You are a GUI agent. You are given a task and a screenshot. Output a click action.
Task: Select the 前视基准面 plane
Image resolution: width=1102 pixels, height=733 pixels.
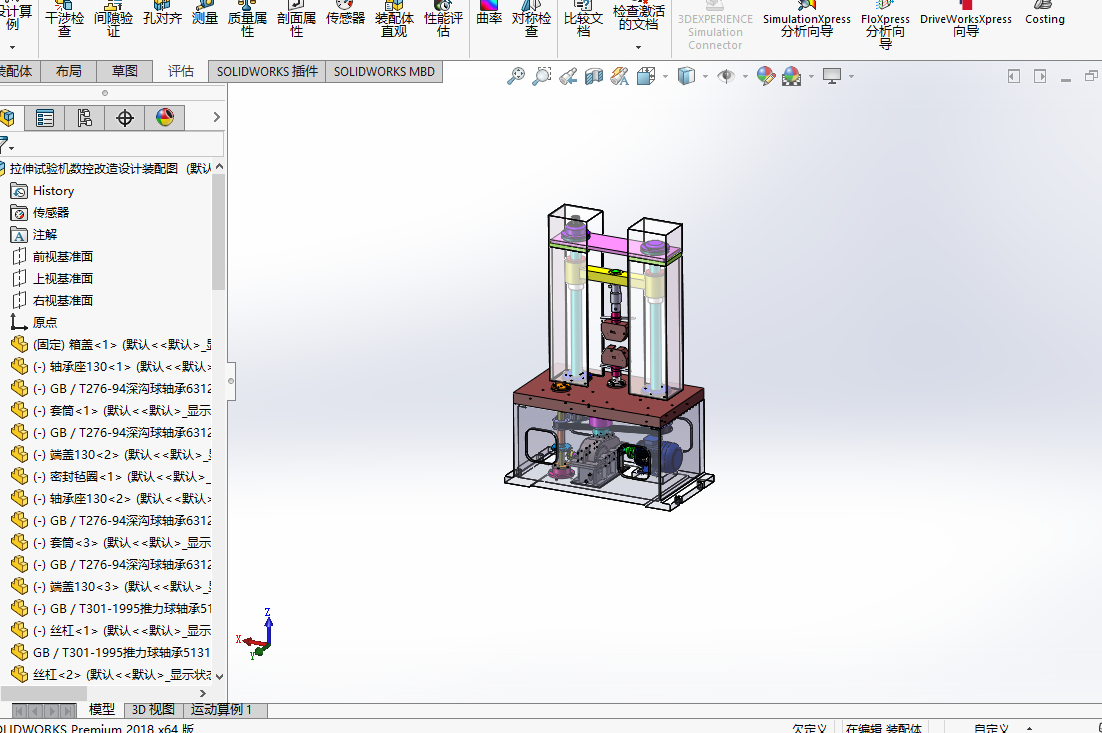[53, 257]
